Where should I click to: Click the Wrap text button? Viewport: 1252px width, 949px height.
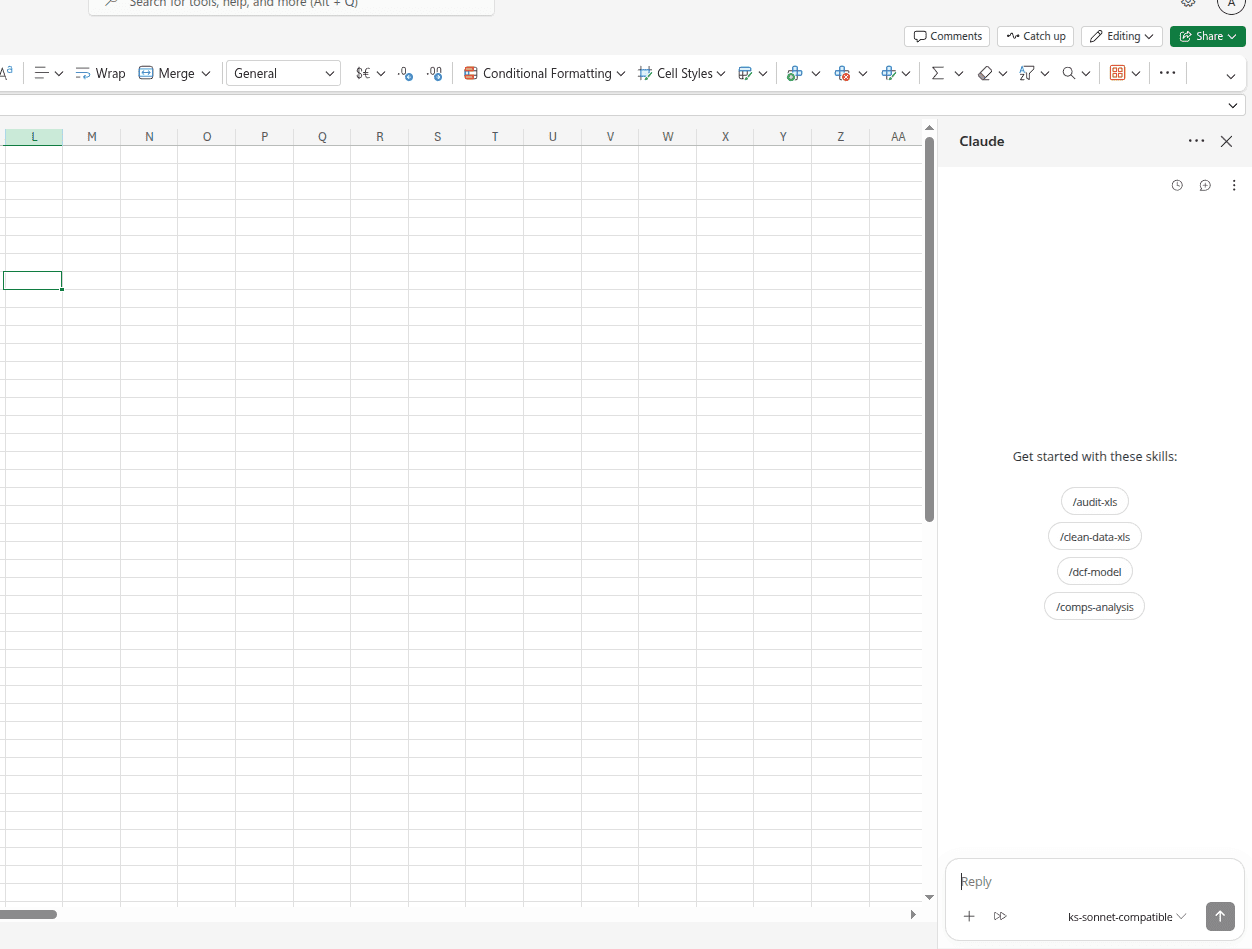[100, 73]
